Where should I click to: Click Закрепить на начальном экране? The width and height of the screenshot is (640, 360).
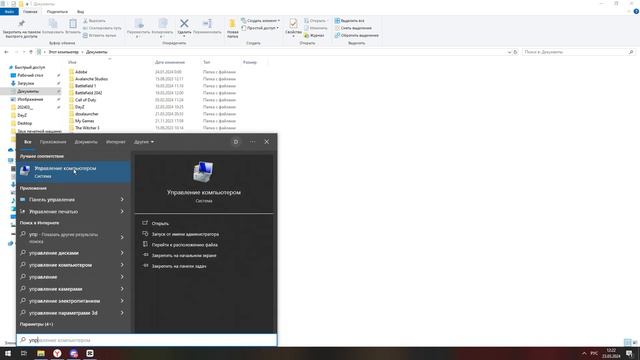[x=184, y=256]
